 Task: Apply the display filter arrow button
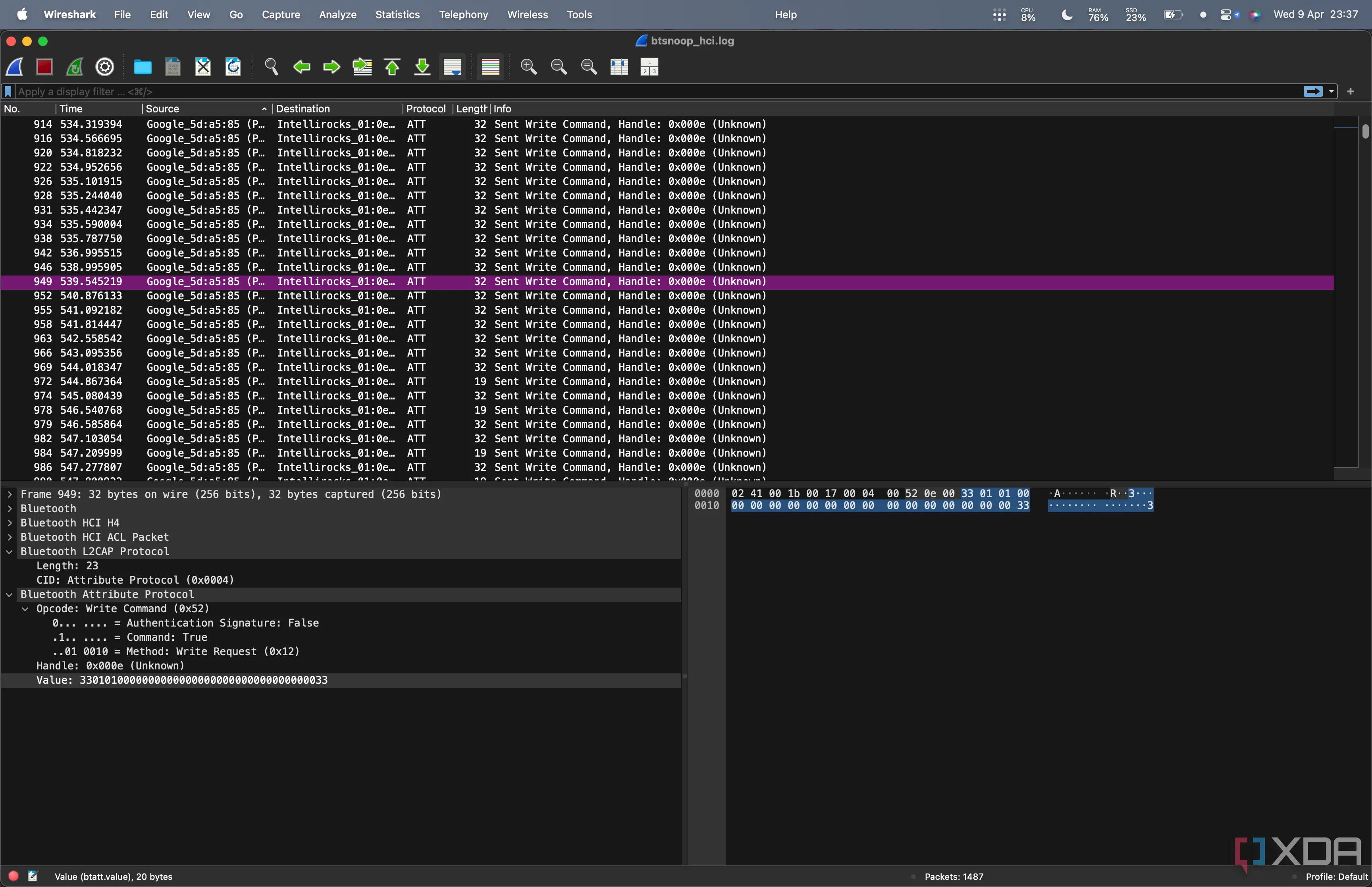(1313, 92)
